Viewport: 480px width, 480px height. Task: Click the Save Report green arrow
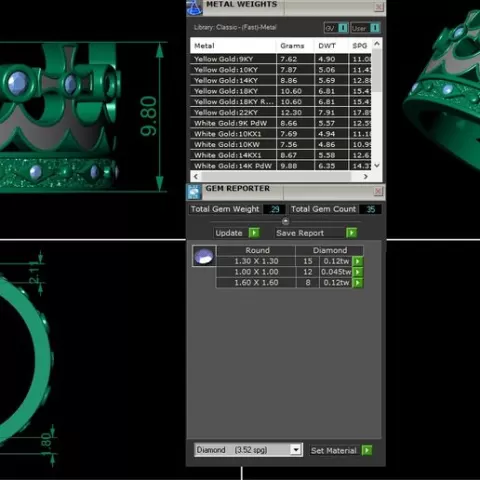pos(352,233)
